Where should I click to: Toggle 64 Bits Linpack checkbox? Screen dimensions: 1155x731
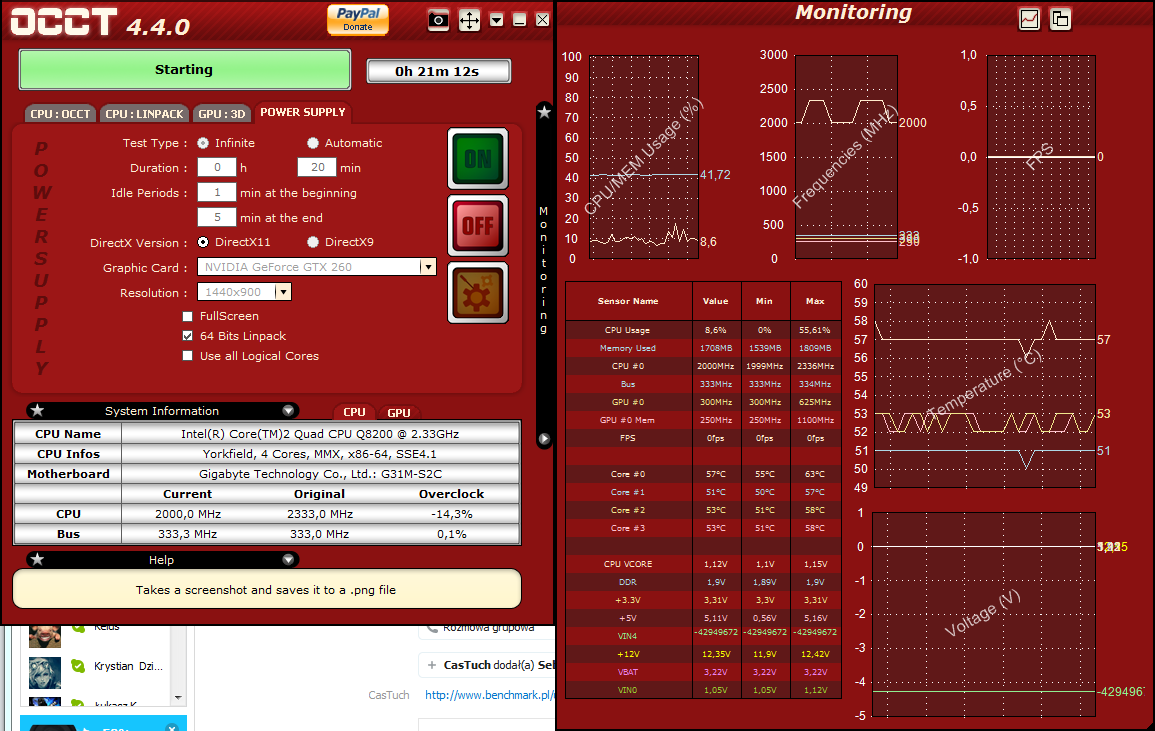click(x=187, y=336)
